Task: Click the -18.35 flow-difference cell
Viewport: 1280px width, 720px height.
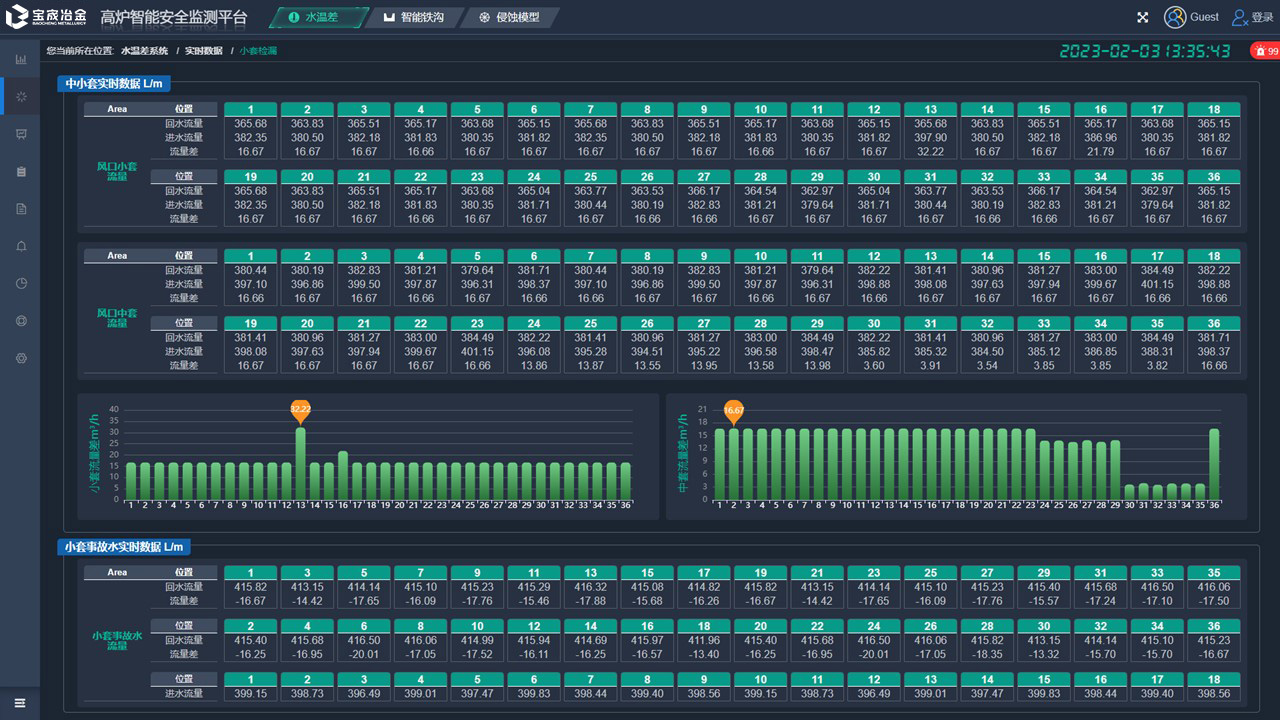Action: [x=987, y=654]
